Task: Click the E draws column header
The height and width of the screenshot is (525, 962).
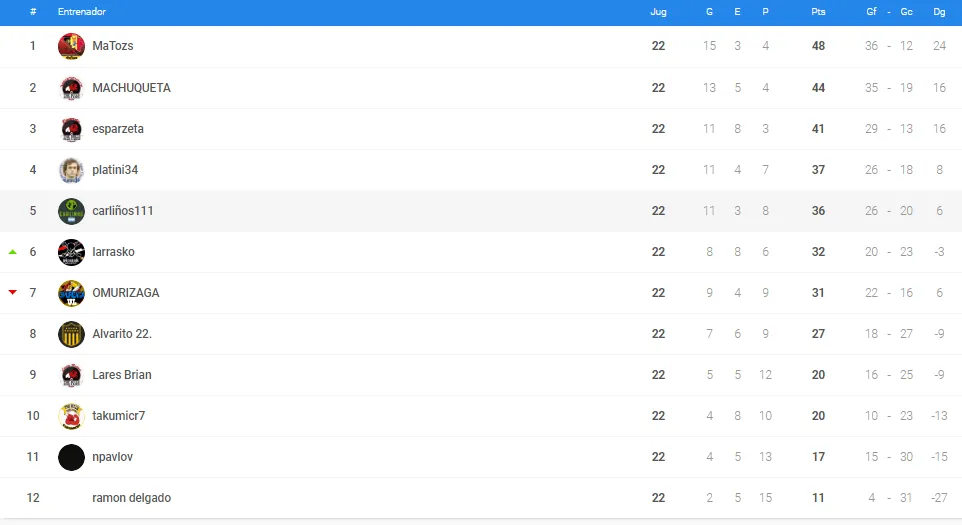Action: pos(737,12)
